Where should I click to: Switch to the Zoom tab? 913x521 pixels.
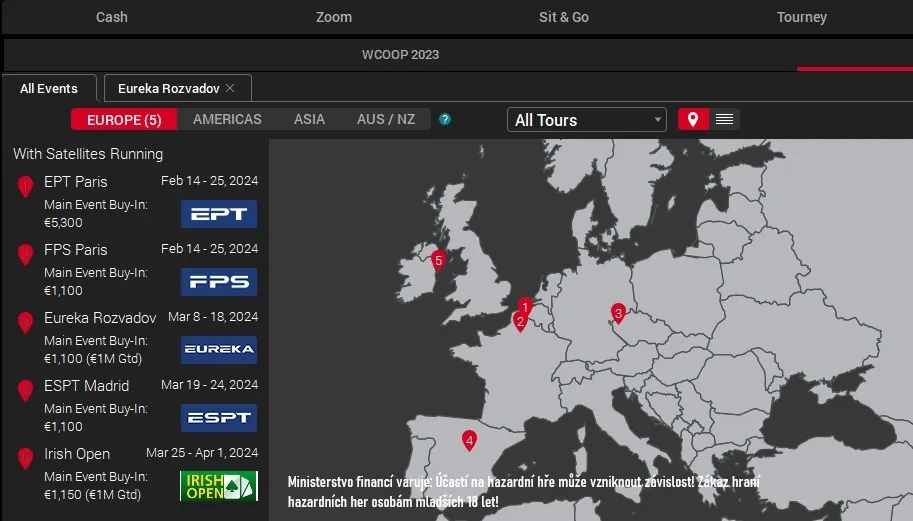(x=334, y=17)
